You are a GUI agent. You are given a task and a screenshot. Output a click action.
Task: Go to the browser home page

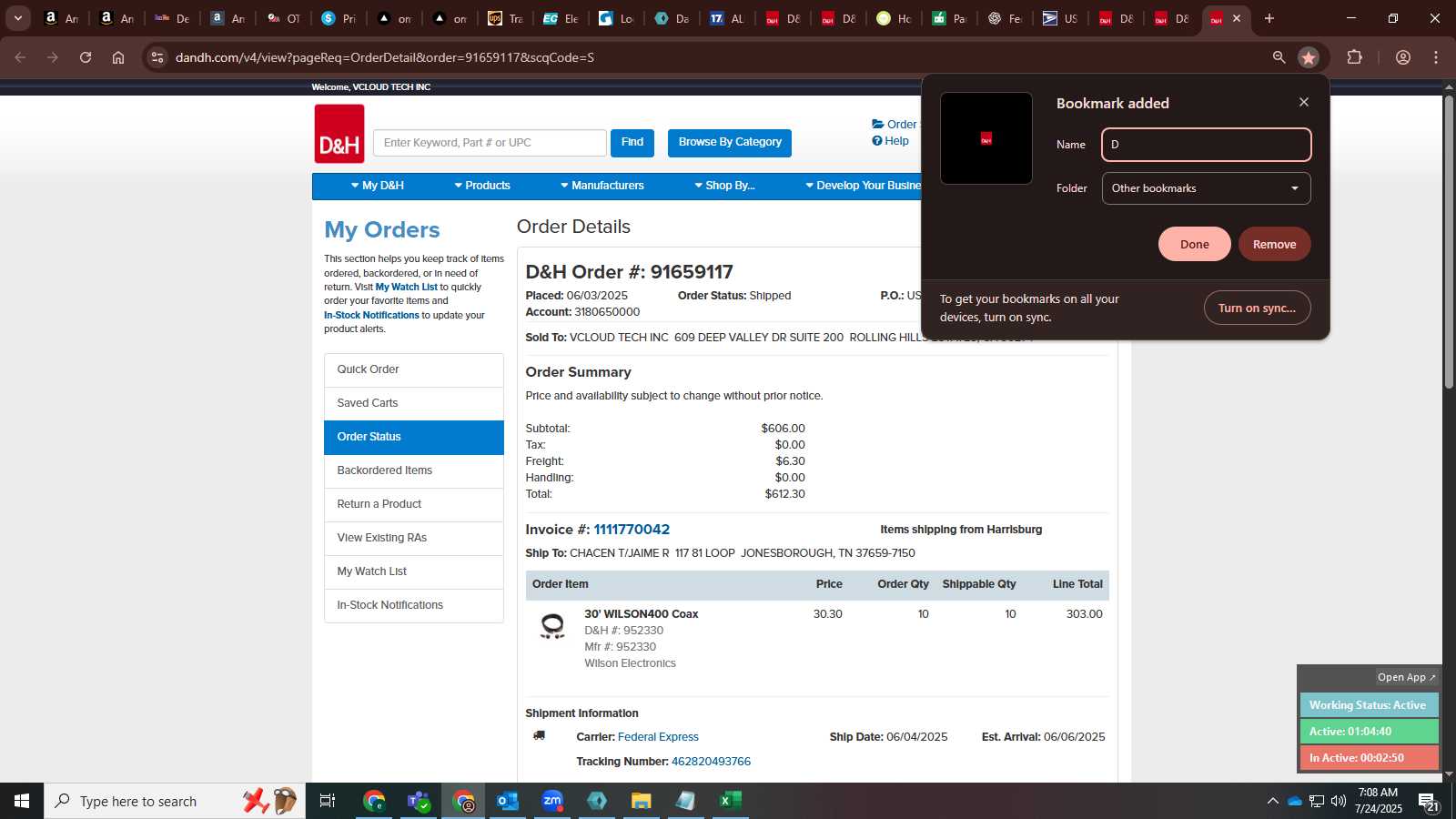click(118, 57)
